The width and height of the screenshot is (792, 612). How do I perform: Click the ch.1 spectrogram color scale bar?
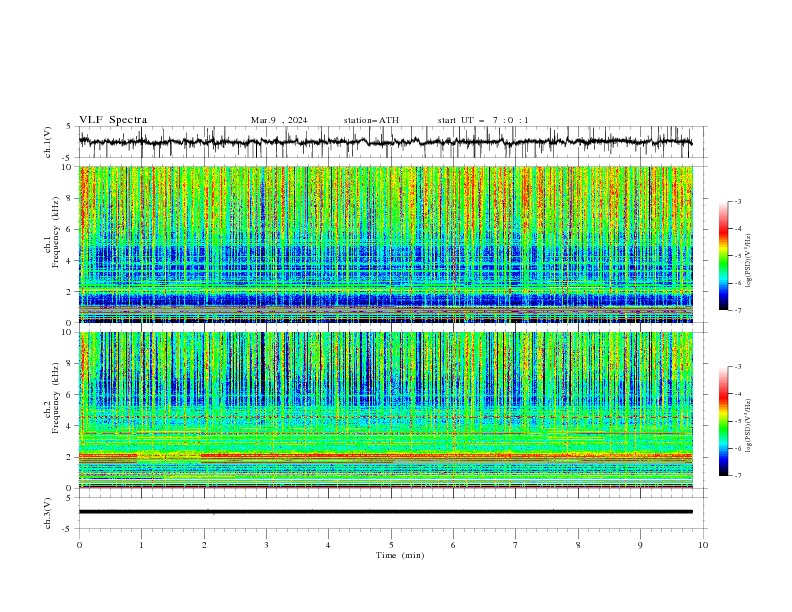[723, 256]
